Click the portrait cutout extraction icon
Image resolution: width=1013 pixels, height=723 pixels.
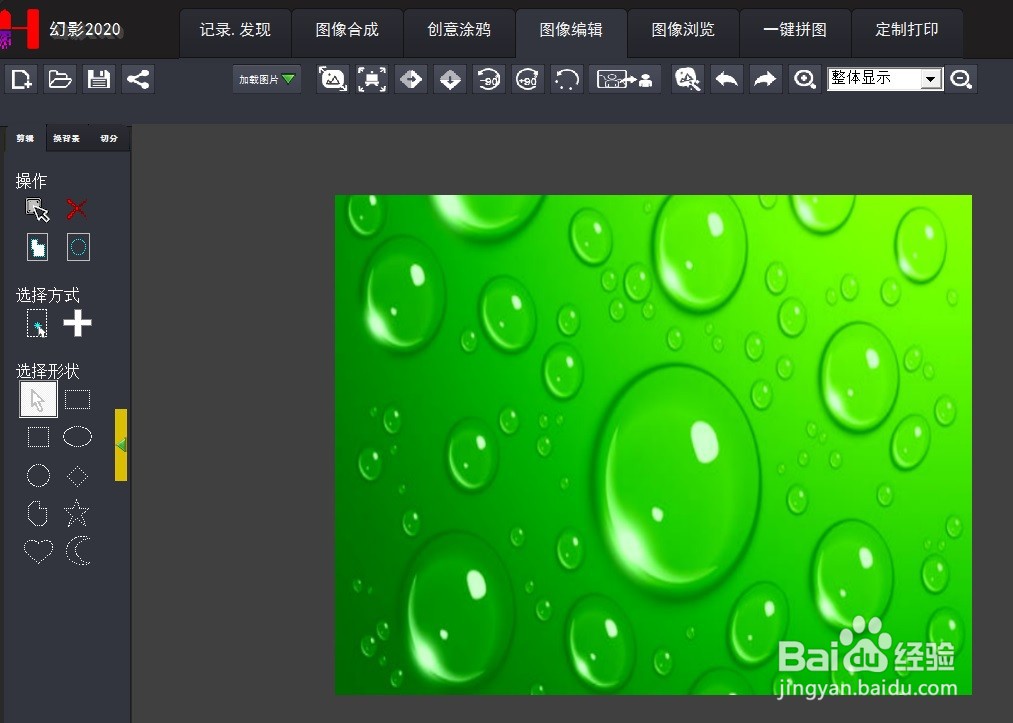625,79
